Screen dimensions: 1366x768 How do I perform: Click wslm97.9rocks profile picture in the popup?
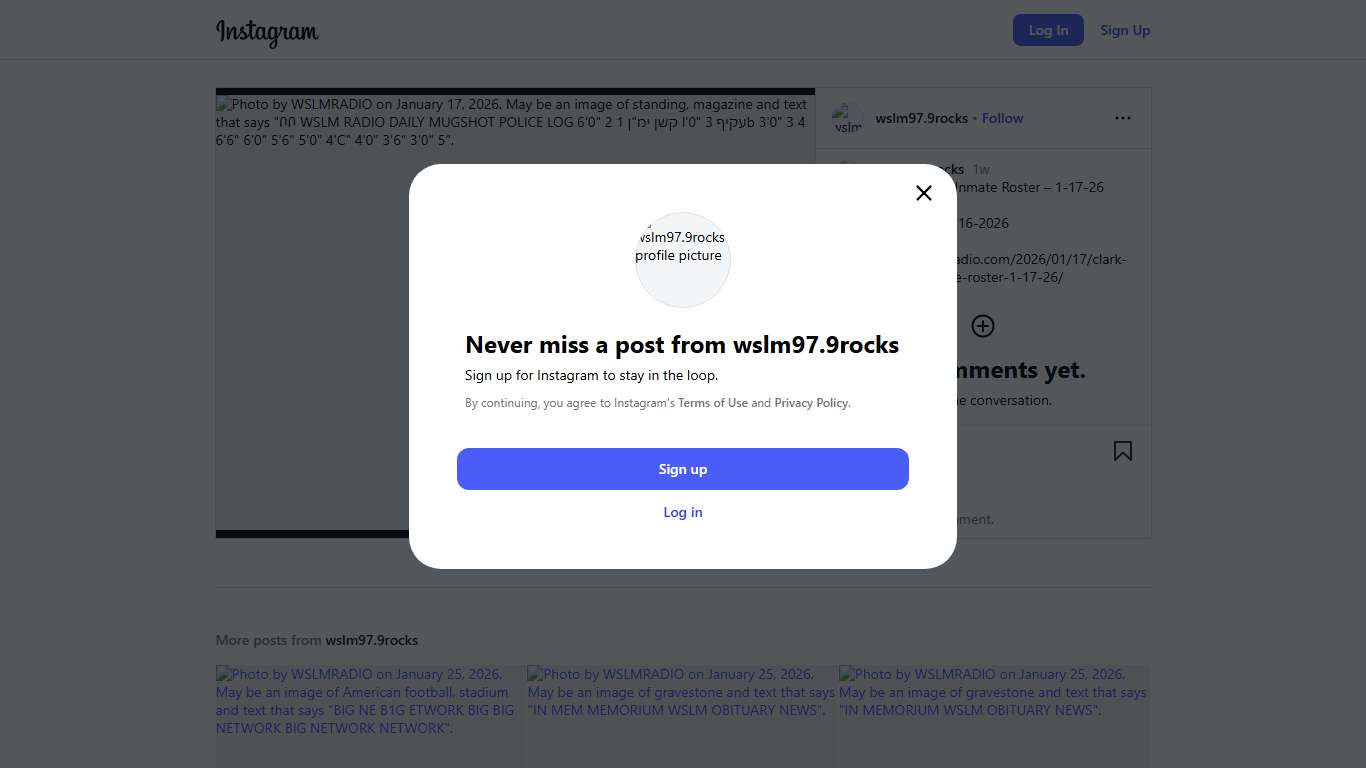(683, 259)
